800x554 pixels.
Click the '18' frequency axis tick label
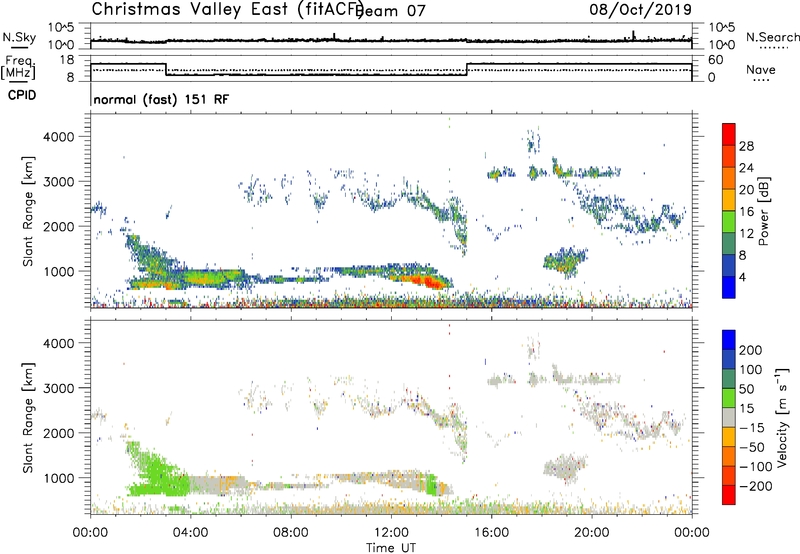pos(67,60)
